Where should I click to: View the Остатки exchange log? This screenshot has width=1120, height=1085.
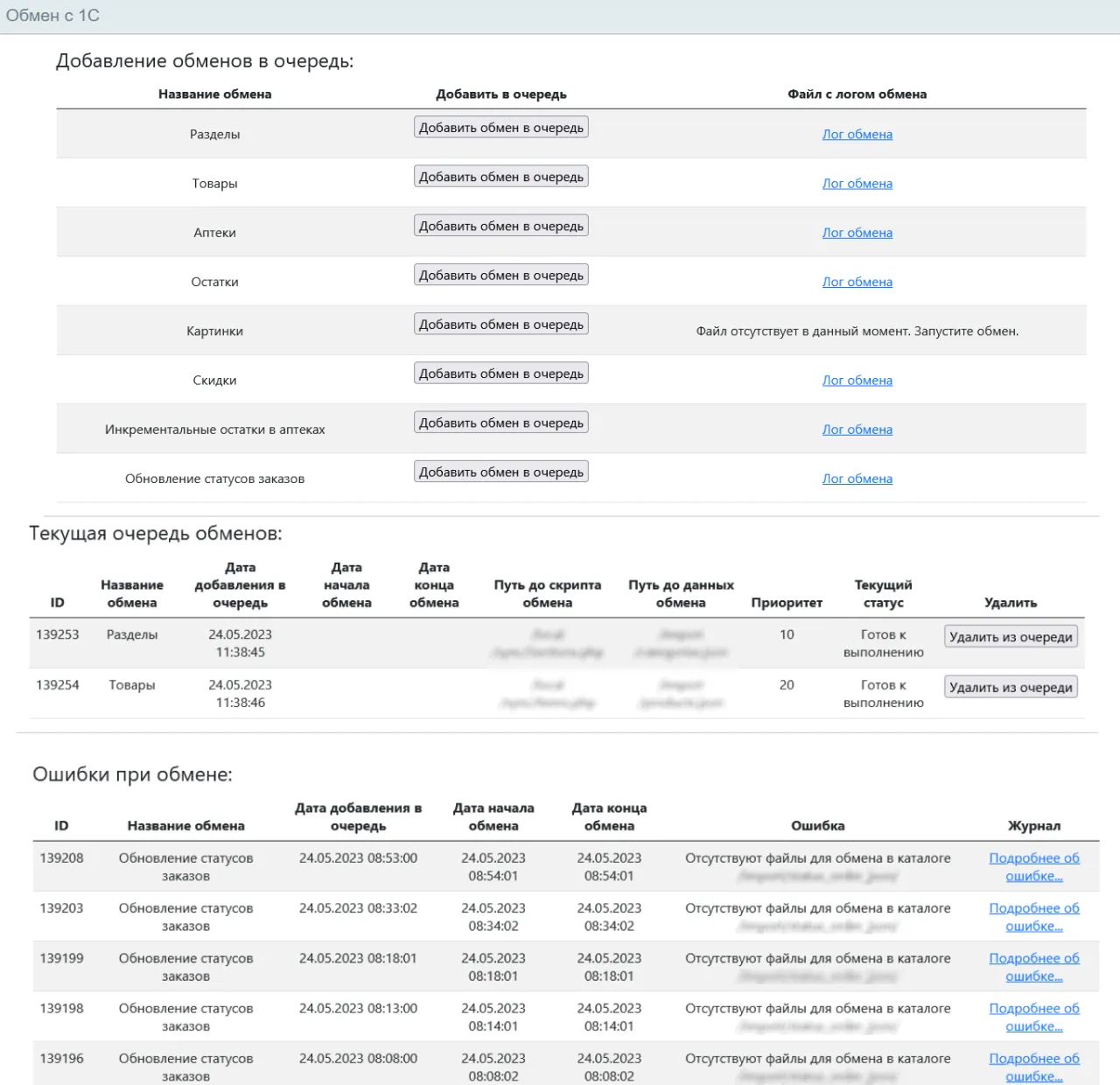pyautogui.click(x=857, y=282)
